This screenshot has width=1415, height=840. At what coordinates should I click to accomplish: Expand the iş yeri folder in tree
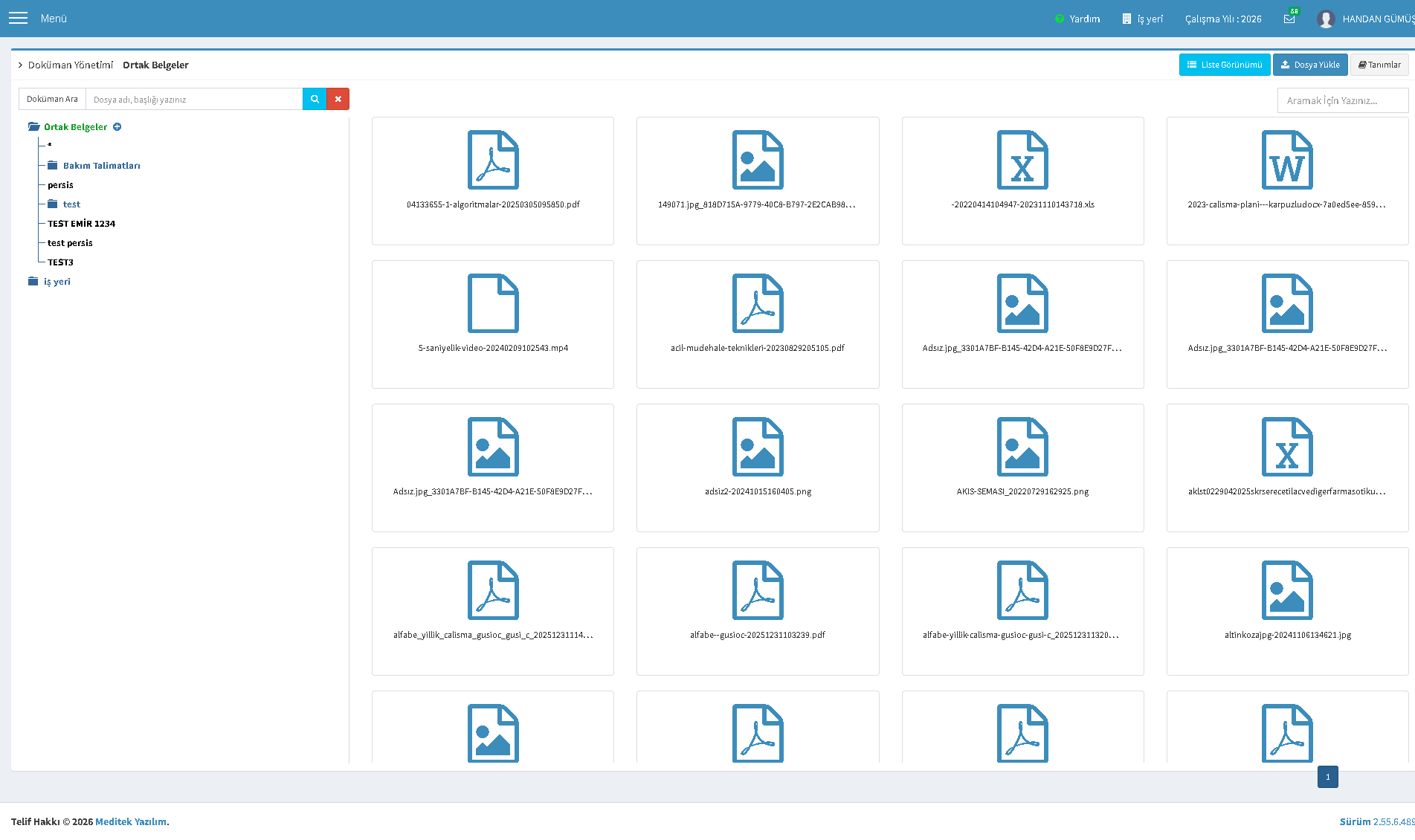tap(57, 282)
